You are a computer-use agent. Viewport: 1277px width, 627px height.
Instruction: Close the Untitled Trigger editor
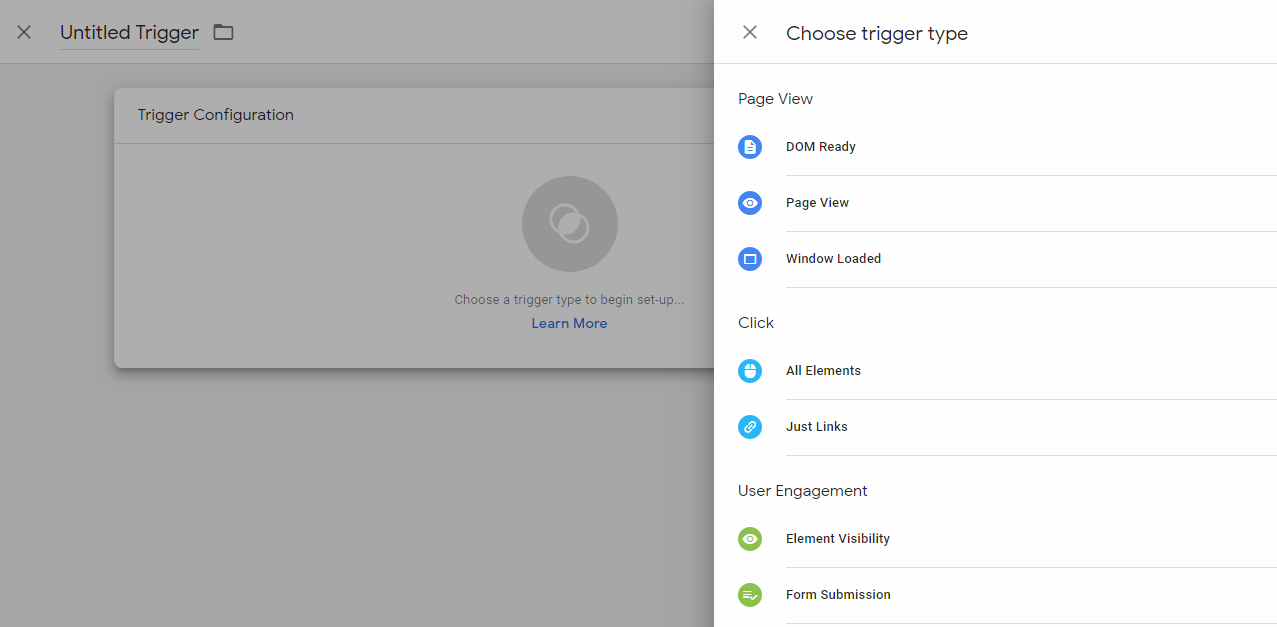pos(24,32)
